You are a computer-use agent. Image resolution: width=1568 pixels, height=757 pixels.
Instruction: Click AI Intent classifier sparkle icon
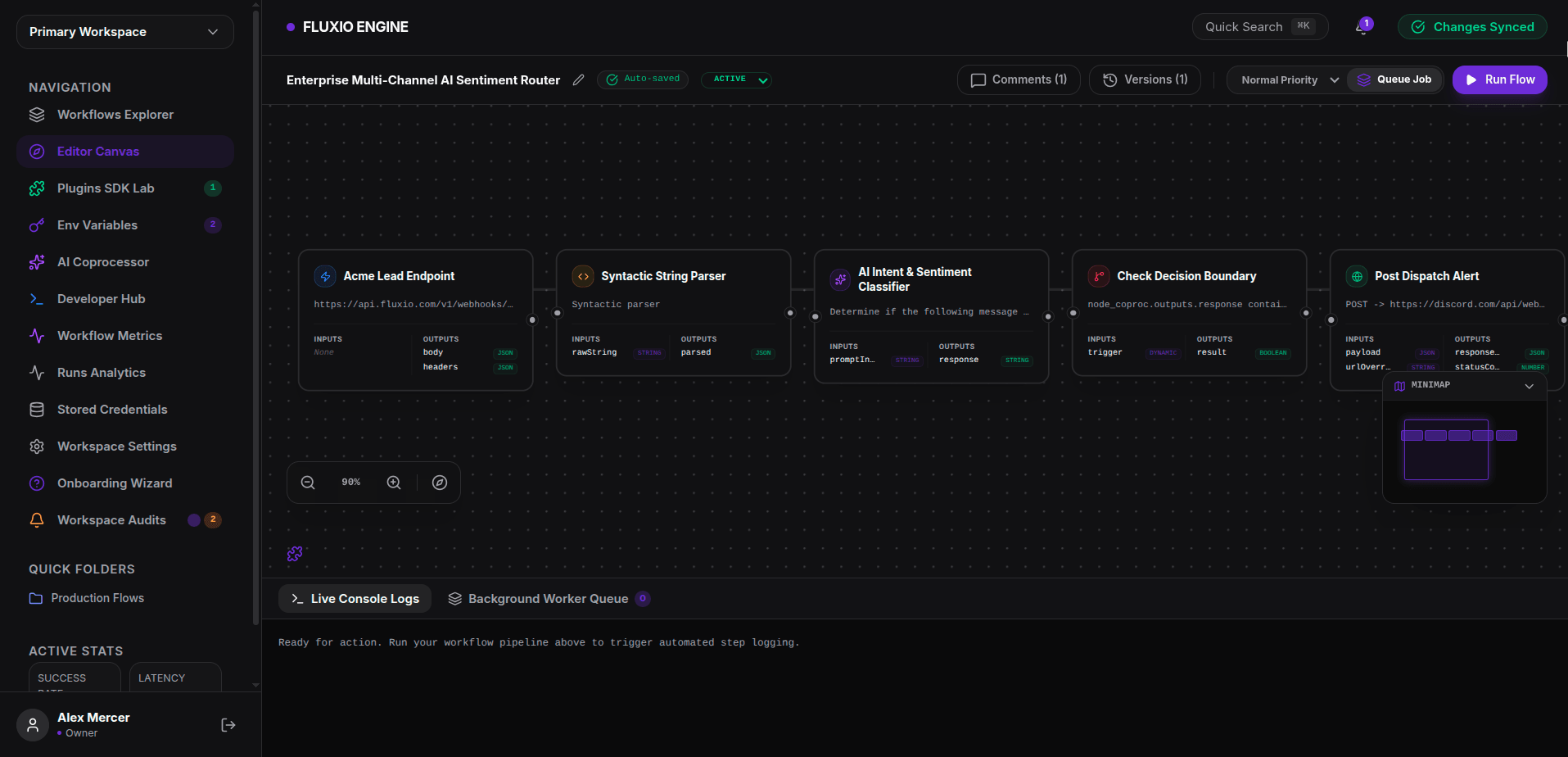coord(840,279)
